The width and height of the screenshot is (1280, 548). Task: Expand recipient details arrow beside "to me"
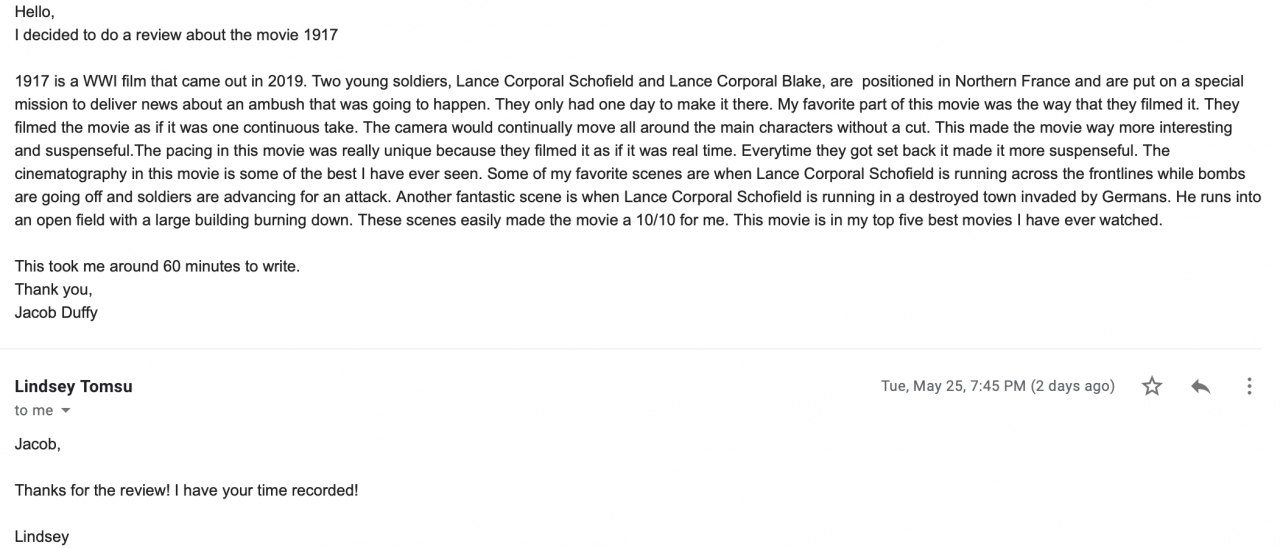tap(66, 411)
